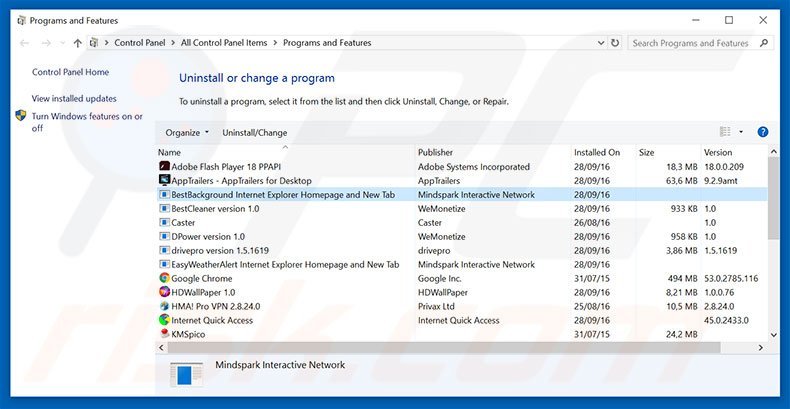790x409 pixels.
Task: Click Programs and Features breadcrumb
Action: [x=327, y=43]
